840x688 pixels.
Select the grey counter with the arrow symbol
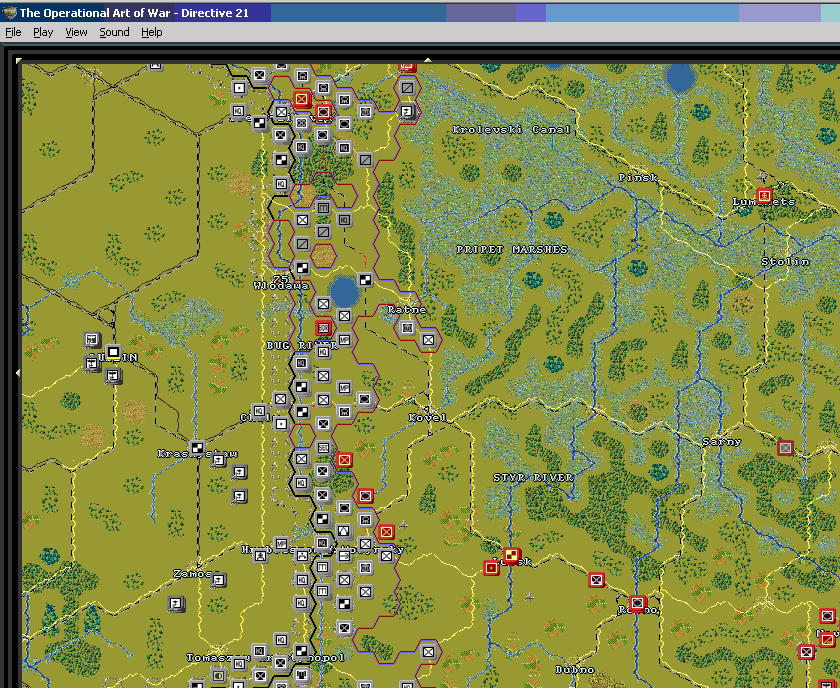344,556
